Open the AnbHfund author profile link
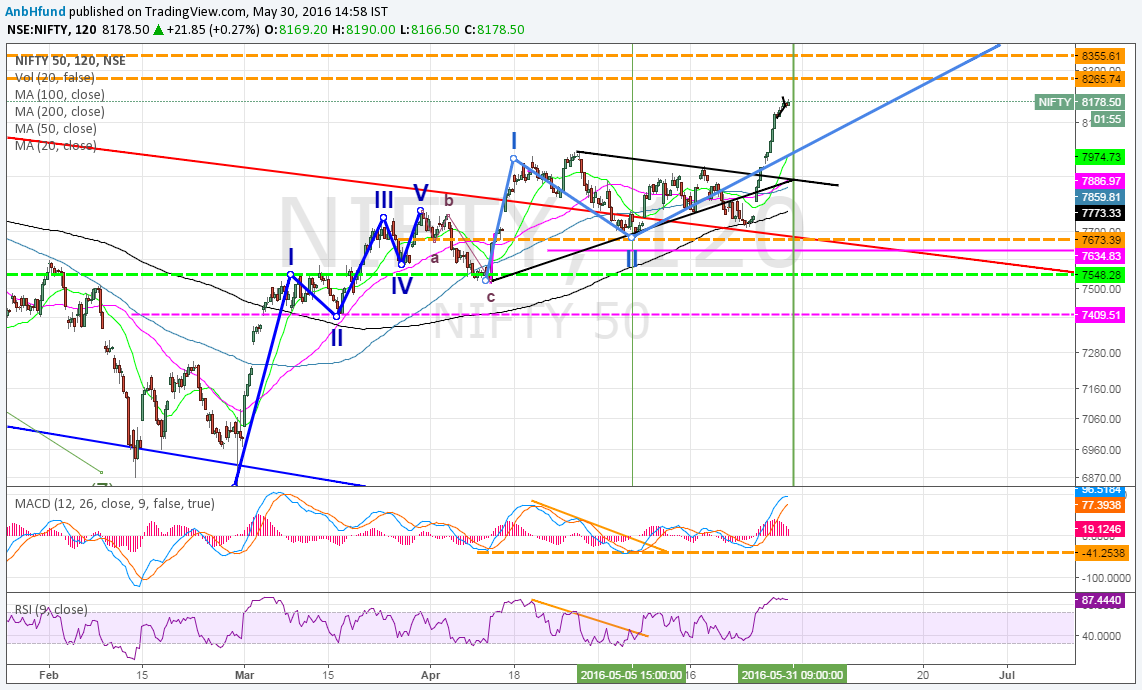1142x690 pixels. tap(34, 12)
